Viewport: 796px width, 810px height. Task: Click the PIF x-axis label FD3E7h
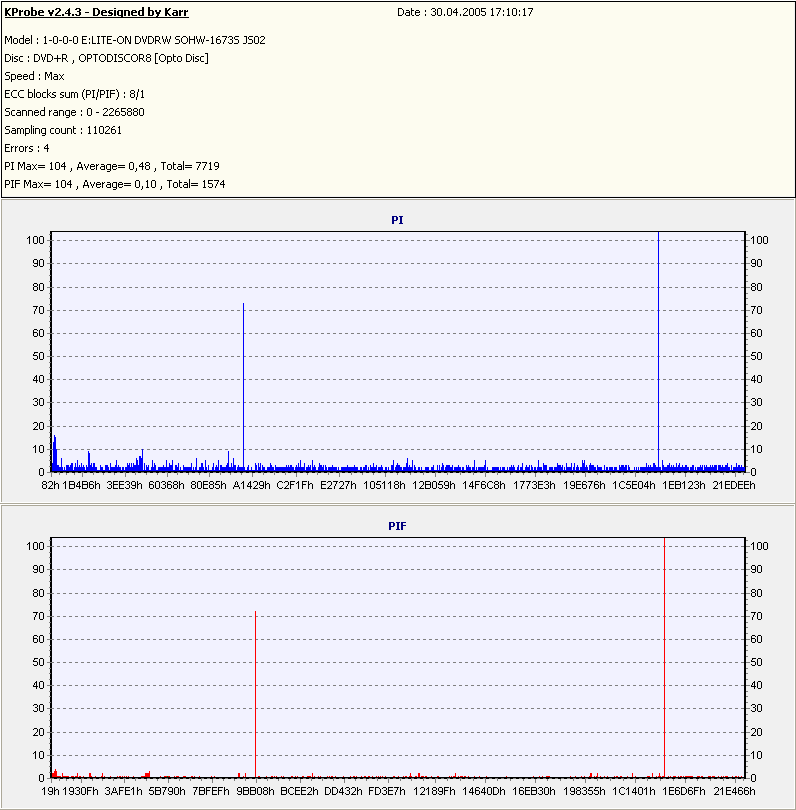pos(387,791)
